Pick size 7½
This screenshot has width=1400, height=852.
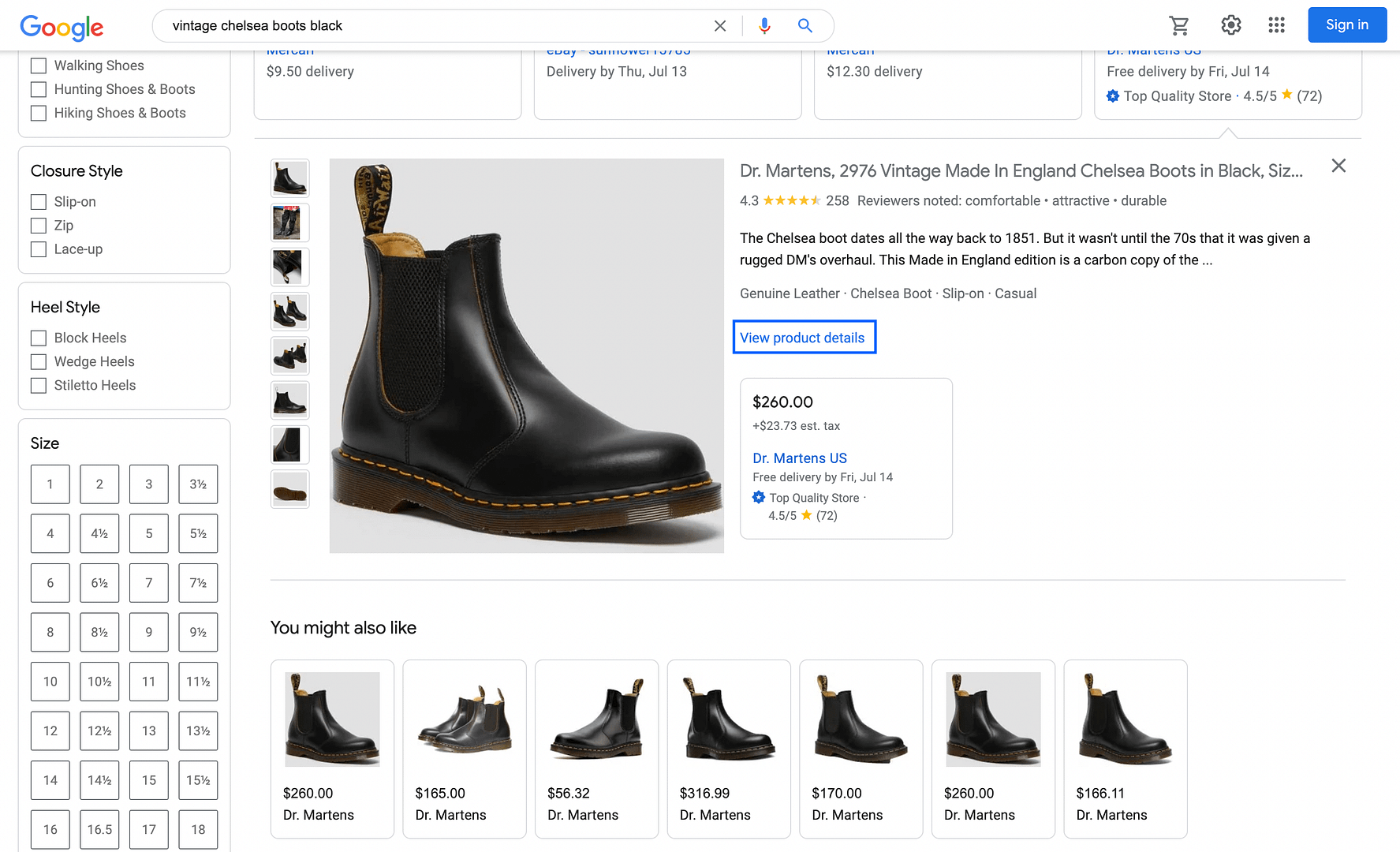198,583
